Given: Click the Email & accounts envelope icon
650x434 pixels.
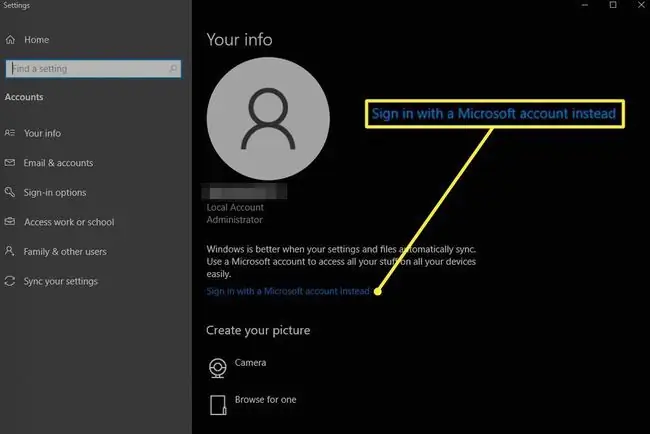Looking at the screenshot, I should tap(10, 162).
